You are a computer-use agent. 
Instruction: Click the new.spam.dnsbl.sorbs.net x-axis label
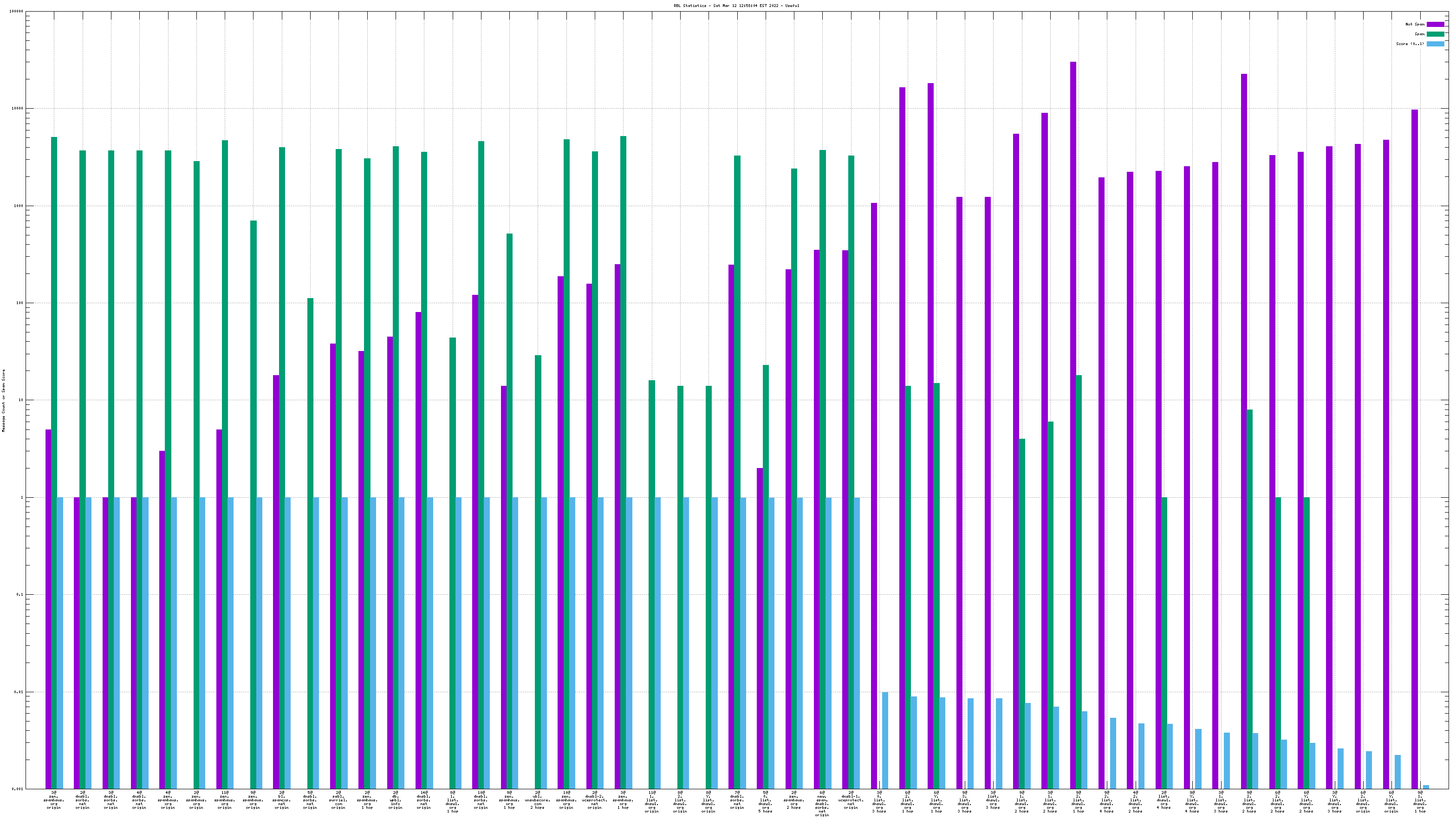[822, 803]
